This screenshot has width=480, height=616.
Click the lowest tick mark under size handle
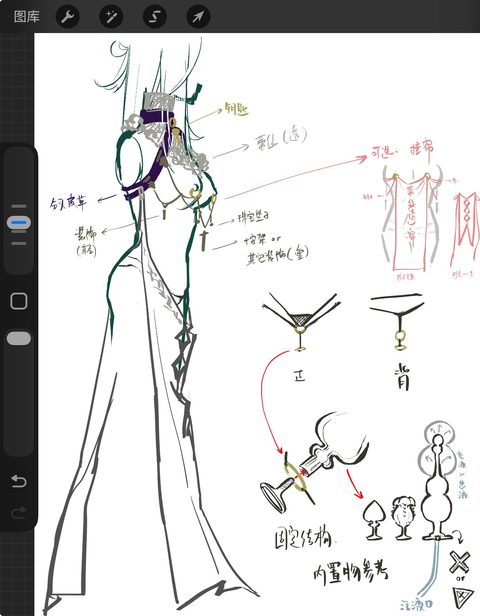[x=19, y=244]
